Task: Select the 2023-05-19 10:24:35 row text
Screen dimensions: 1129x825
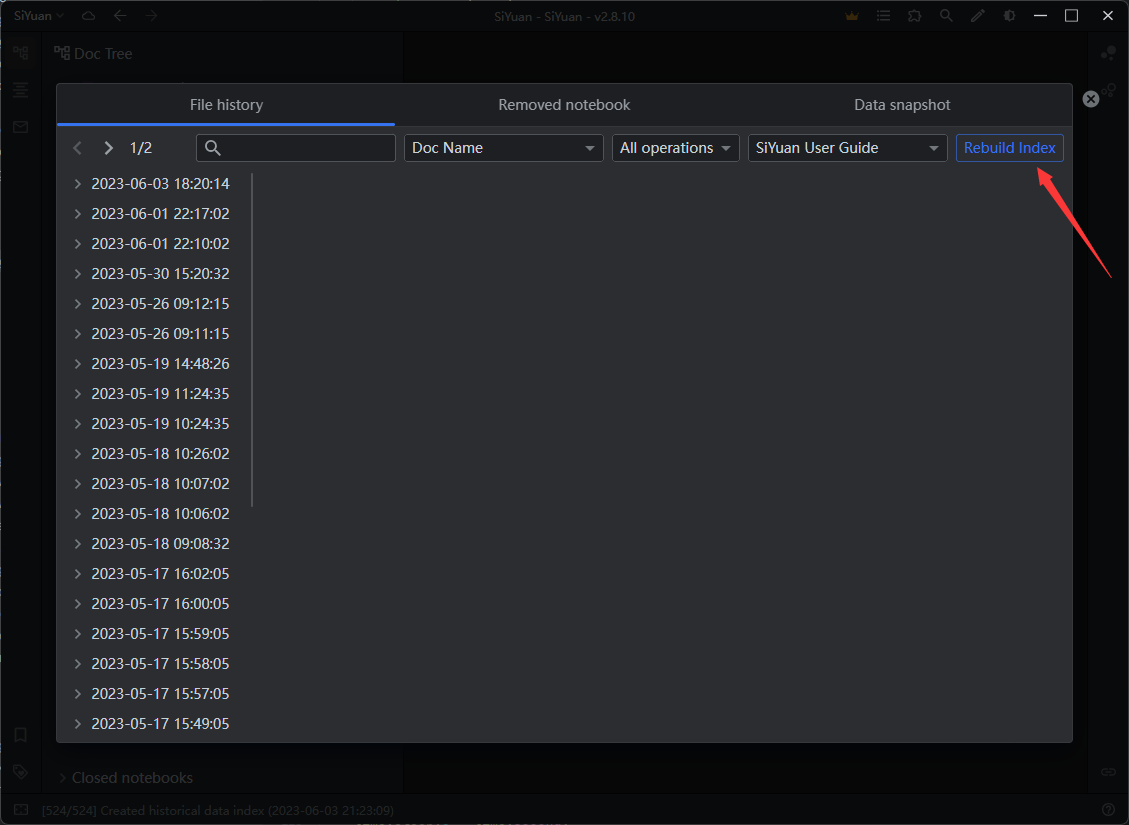Action: 160,424
